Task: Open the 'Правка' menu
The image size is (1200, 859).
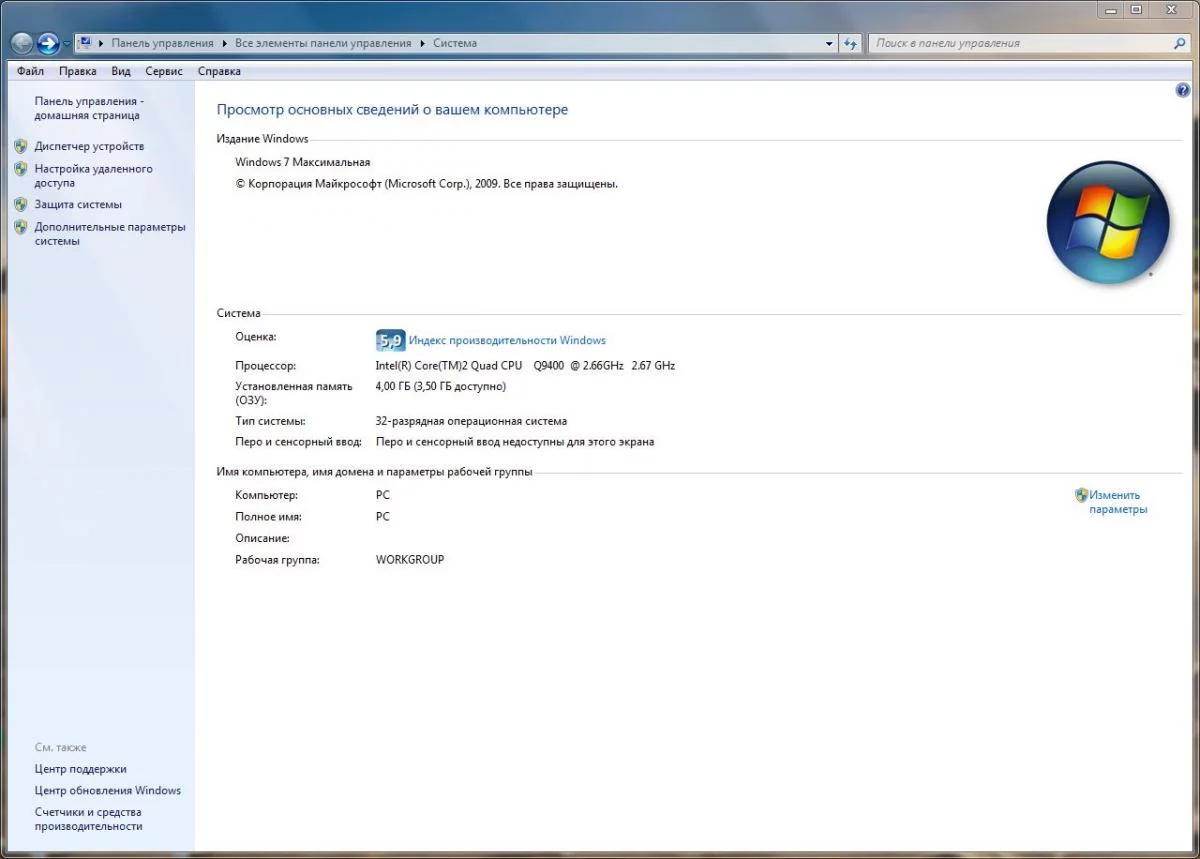Action: [77, 71]
